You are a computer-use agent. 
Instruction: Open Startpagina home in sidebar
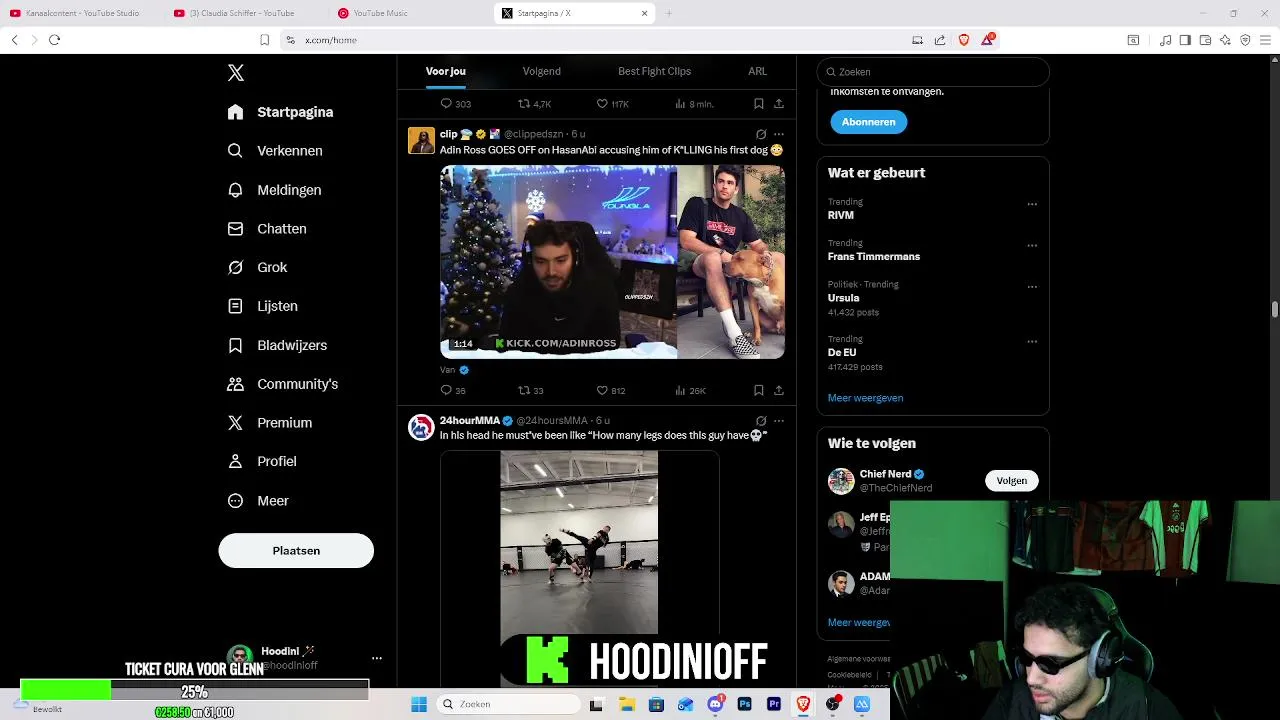[x=281, y=112]
